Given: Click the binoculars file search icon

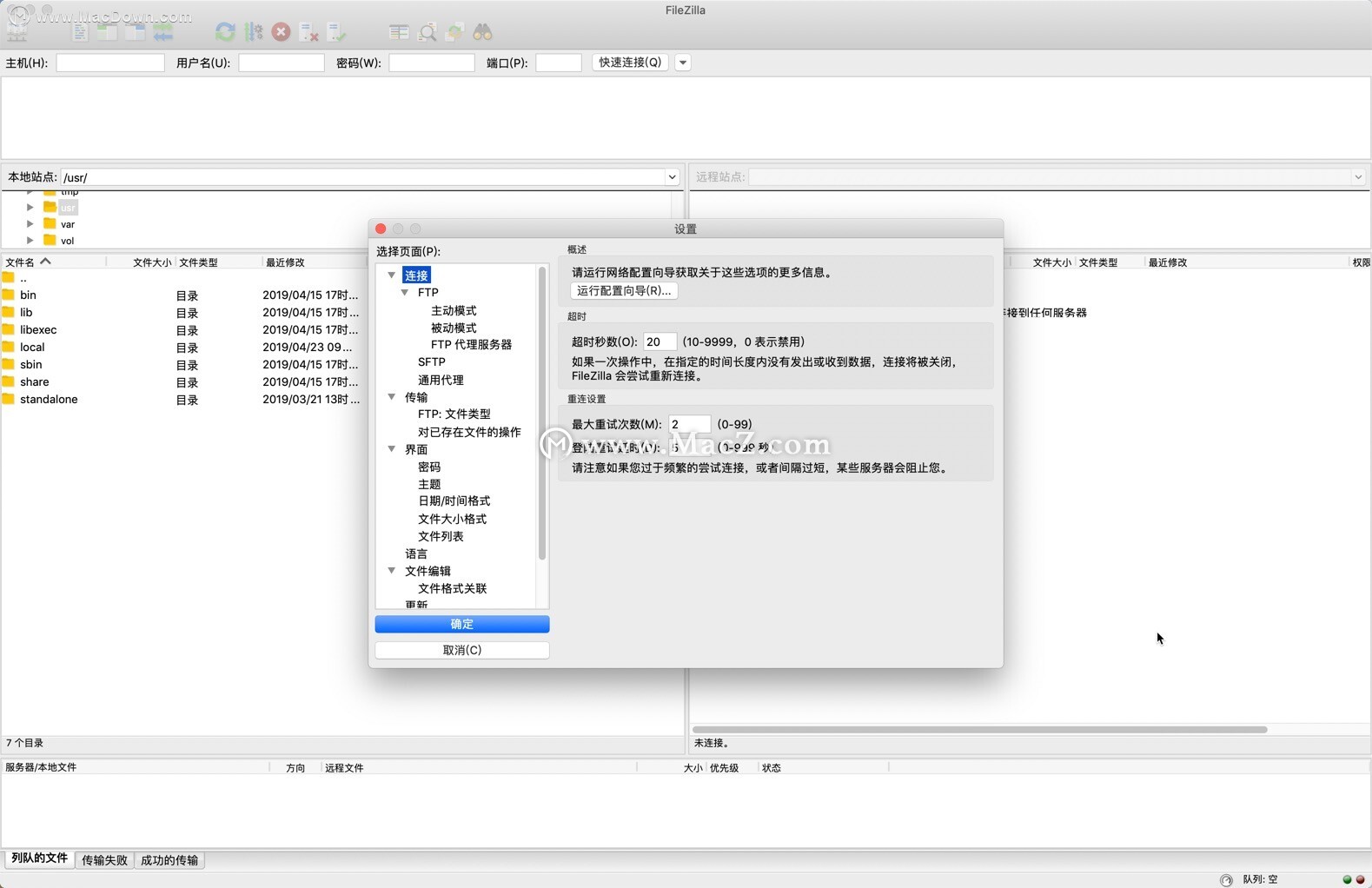Looking at the screenshot, I should [x=482, y=32].
